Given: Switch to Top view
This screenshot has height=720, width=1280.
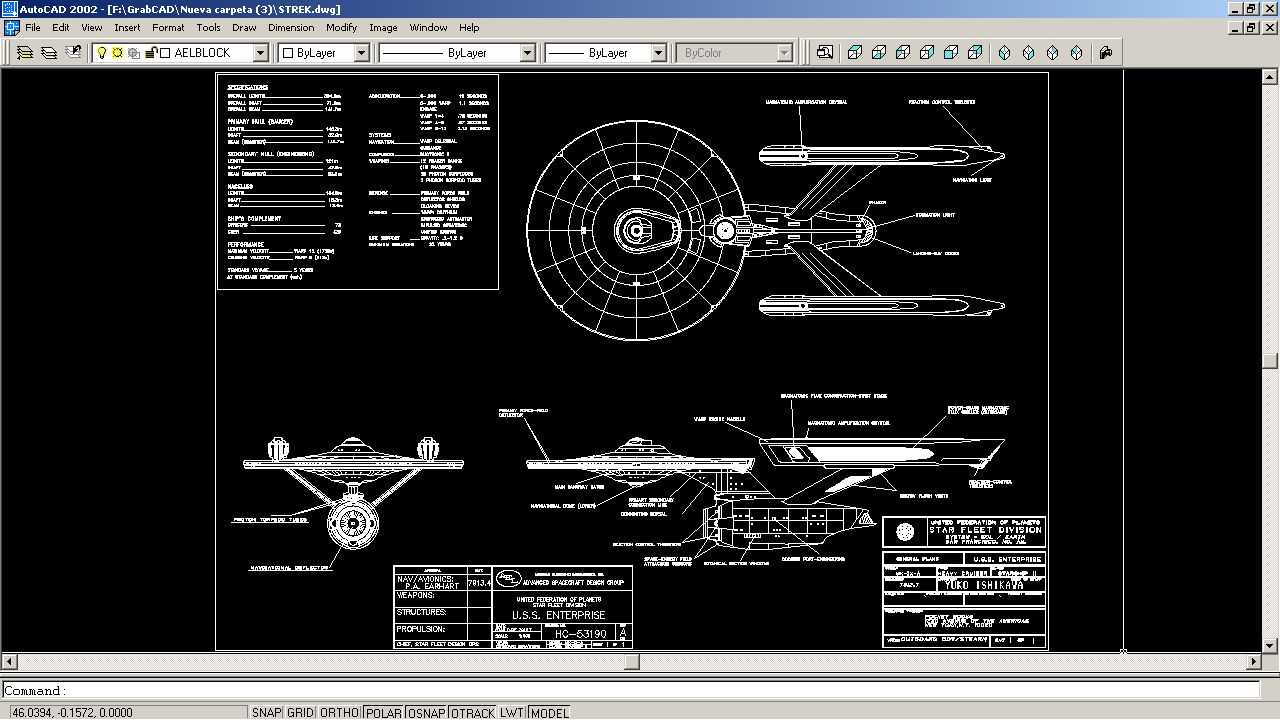Looking at the screenshot, I should (x=855, y=53).
